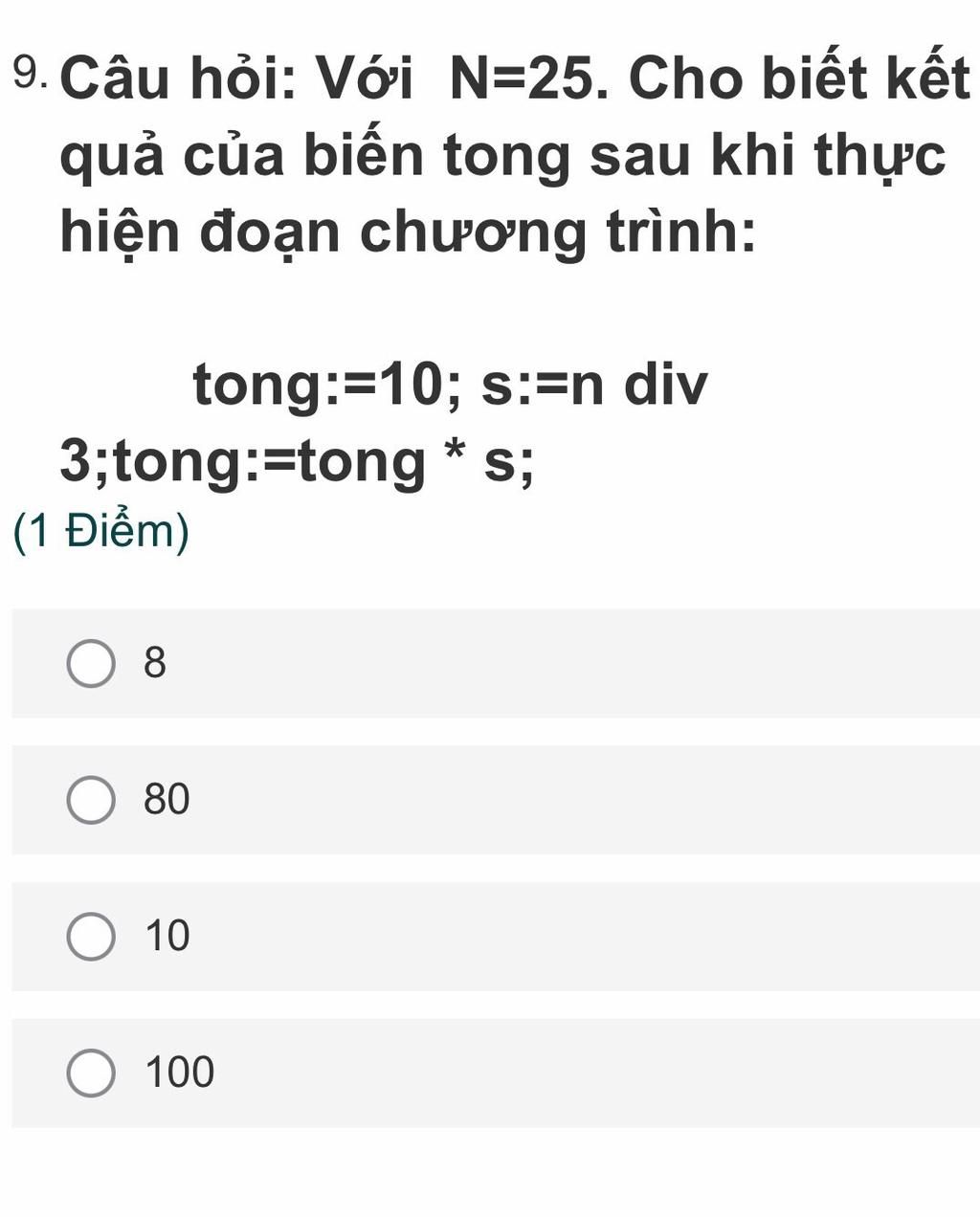Click empty area of the 100 option row
The width and height of the screenshot is (980, 1217).
point(574,1073)
